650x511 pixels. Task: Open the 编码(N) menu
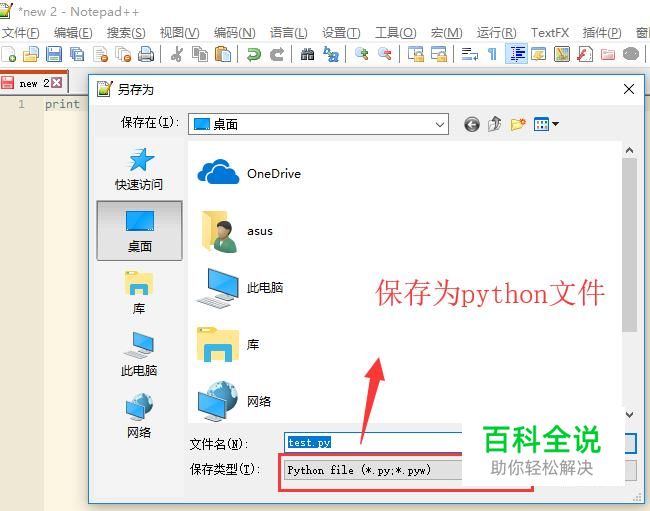[x=235, y=33]
